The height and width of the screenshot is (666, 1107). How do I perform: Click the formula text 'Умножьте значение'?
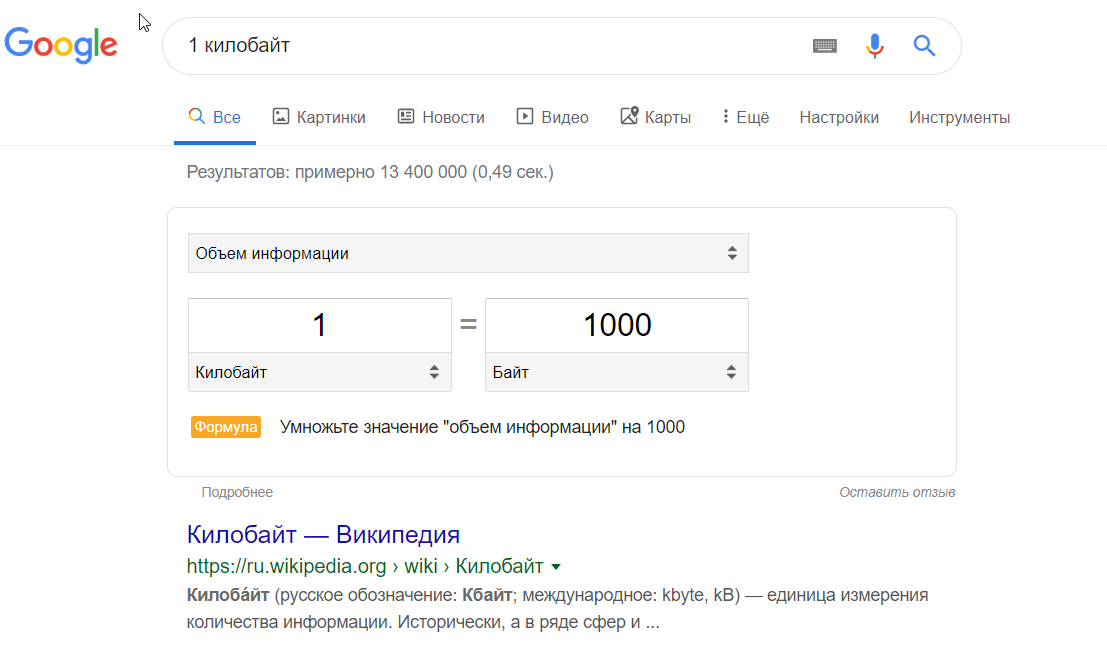point(482,427)
